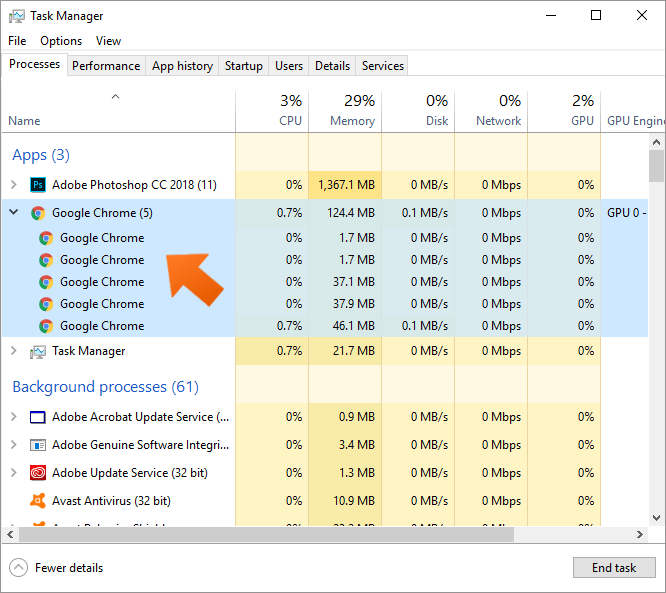Sort by the Network column header

491,111
